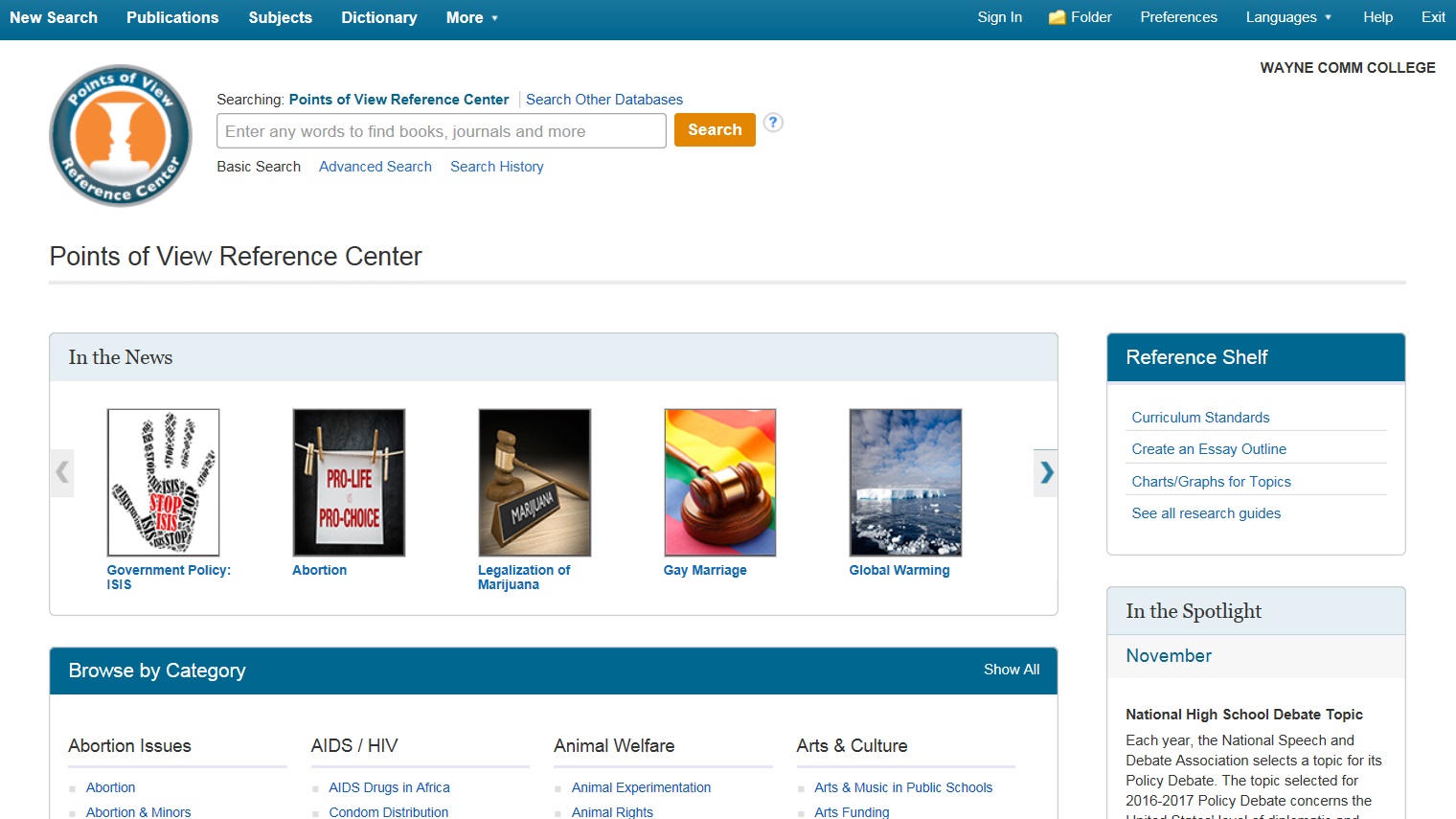Click Animal Welfare category heading

614,746
